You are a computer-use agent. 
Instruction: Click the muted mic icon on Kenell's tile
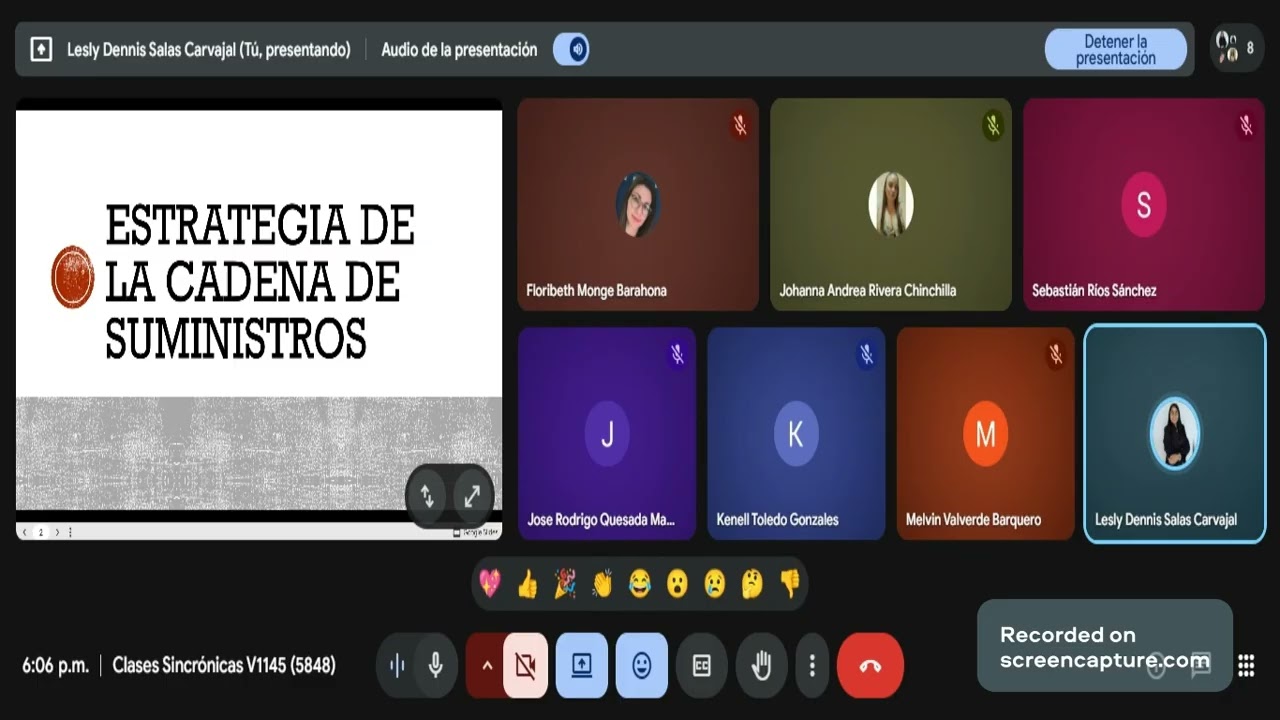[x=867, y=354]
